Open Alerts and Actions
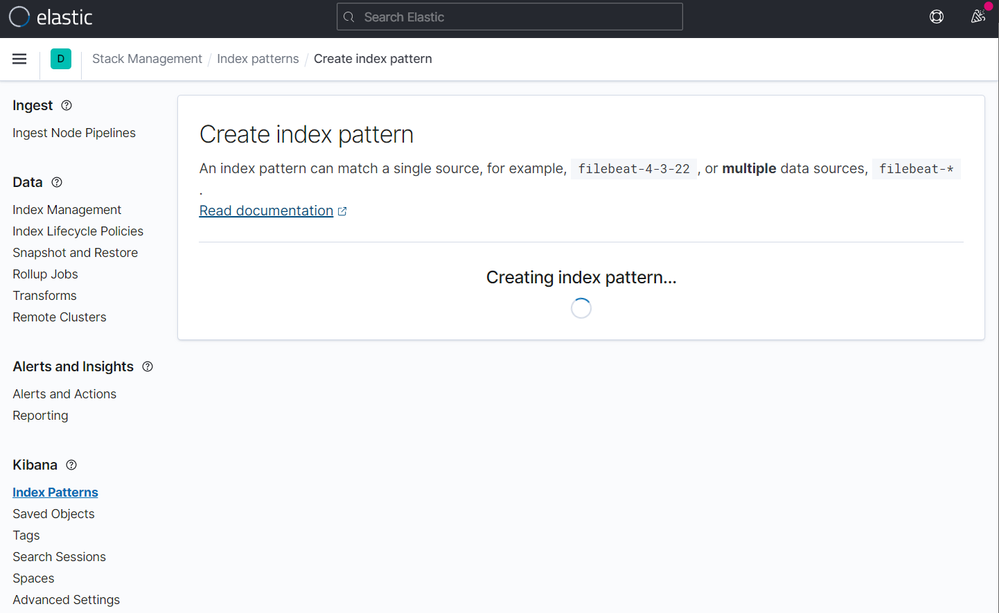The height and width of the screenshot is (613, 999). (x=64, y=394)
